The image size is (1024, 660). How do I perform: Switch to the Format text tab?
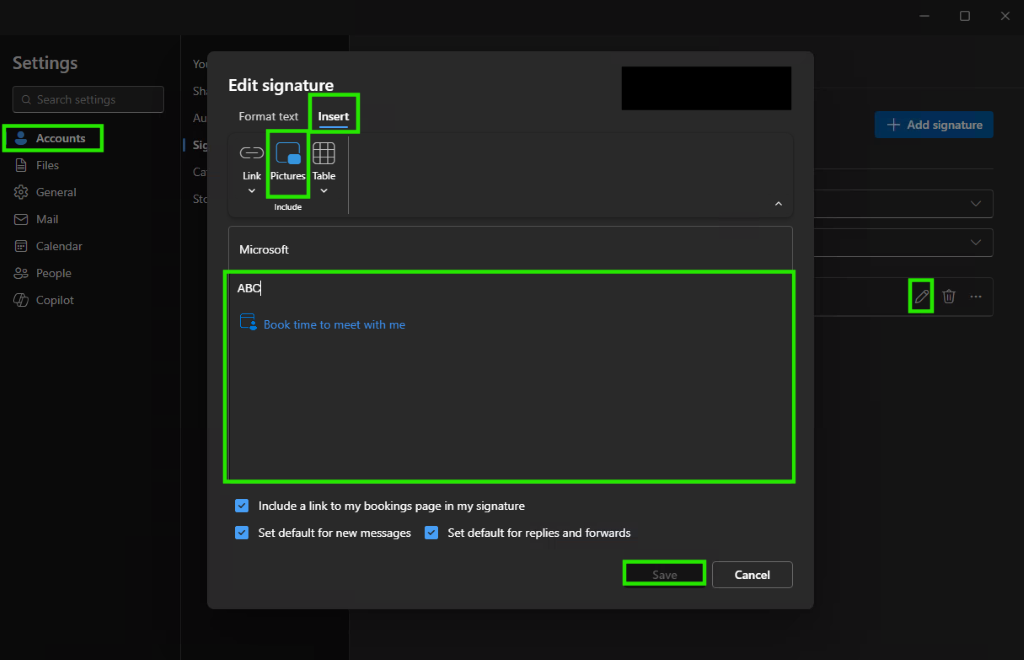268,116
